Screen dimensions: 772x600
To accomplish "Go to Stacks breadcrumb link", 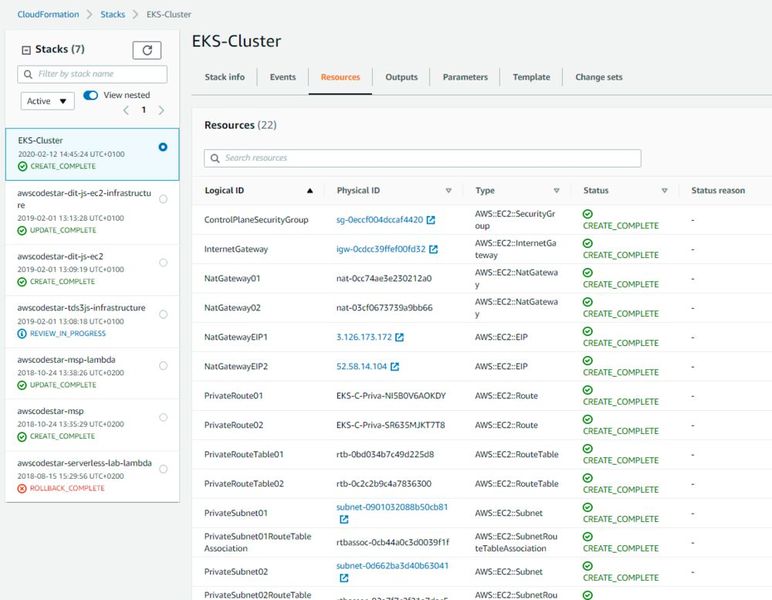I will [x=113, y=14].
